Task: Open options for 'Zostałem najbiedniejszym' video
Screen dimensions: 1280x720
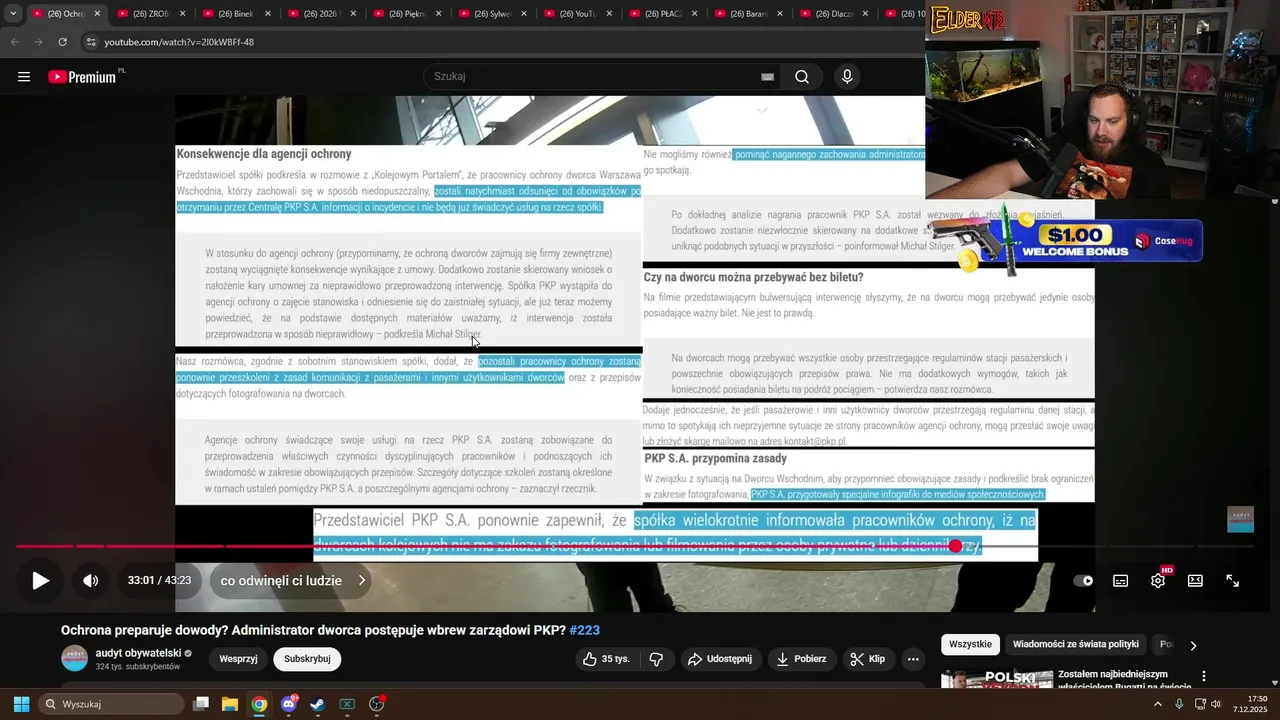Action: point(1204,677)
